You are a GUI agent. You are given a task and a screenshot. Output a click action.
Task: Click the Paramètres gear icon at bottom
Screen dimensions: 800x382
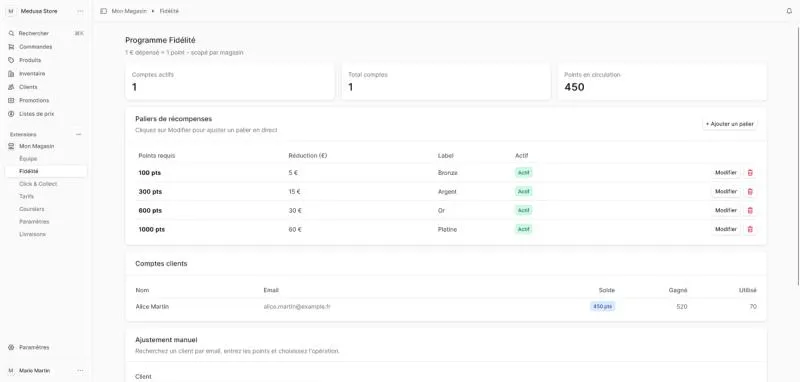pos(11,347)
